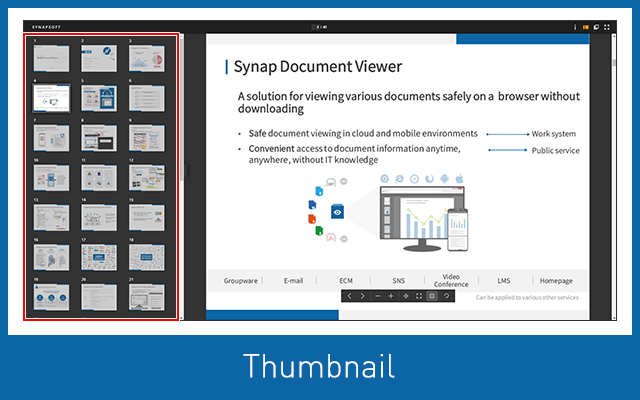Open page 18 thumbnail

tap(147, 257)
